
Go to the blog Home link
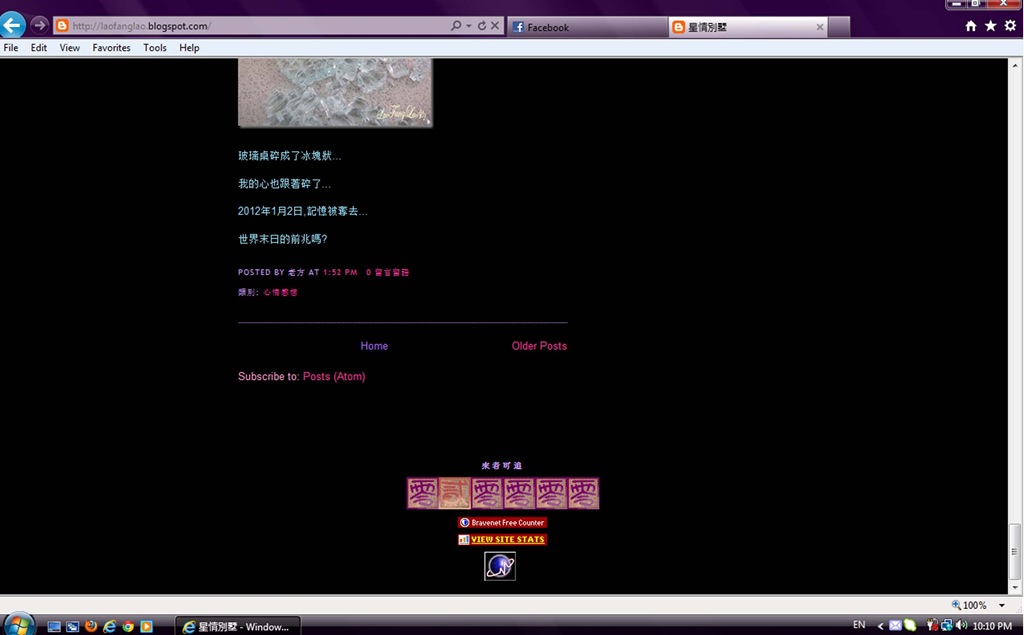374,346
